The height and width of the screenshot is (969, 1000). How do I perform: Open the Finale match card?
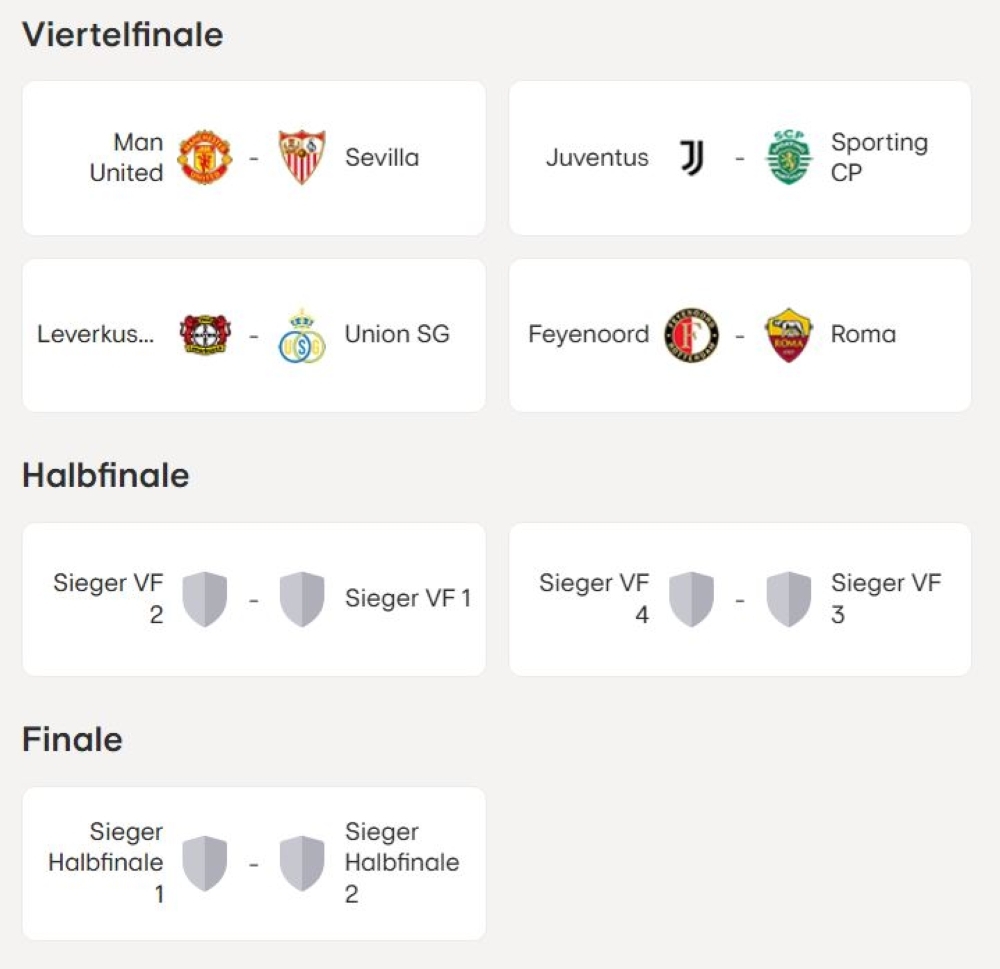pyautogui.click(x=254, y=863)
